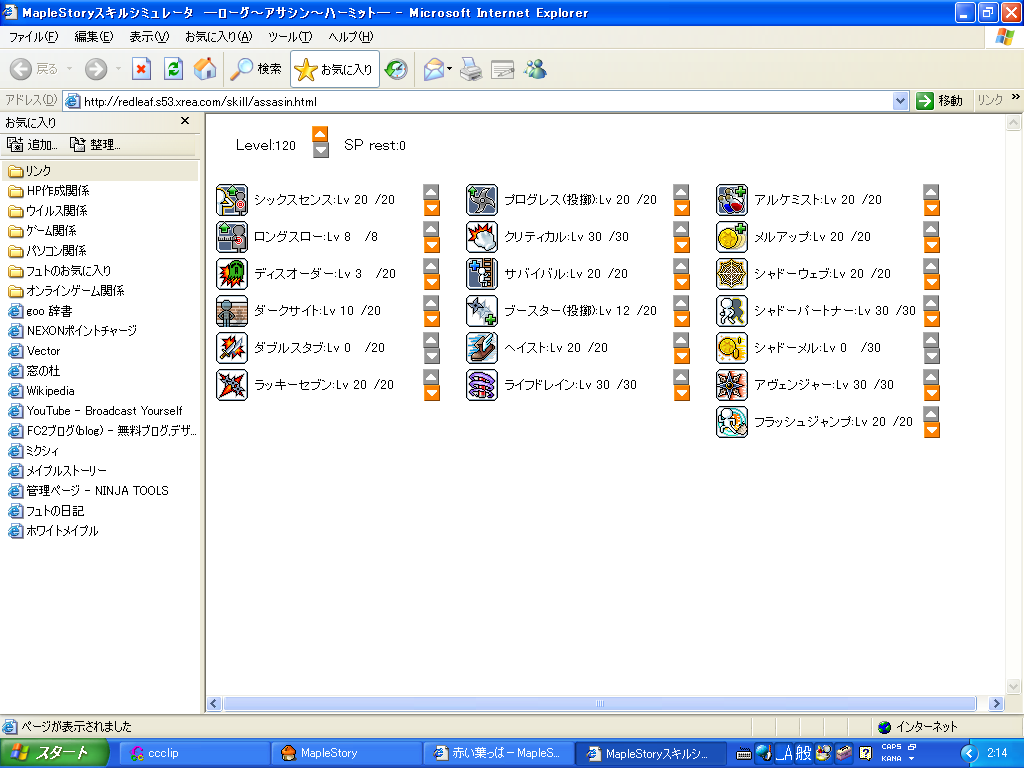
Task: Open the Mail button dropdown
Action: 449,69
